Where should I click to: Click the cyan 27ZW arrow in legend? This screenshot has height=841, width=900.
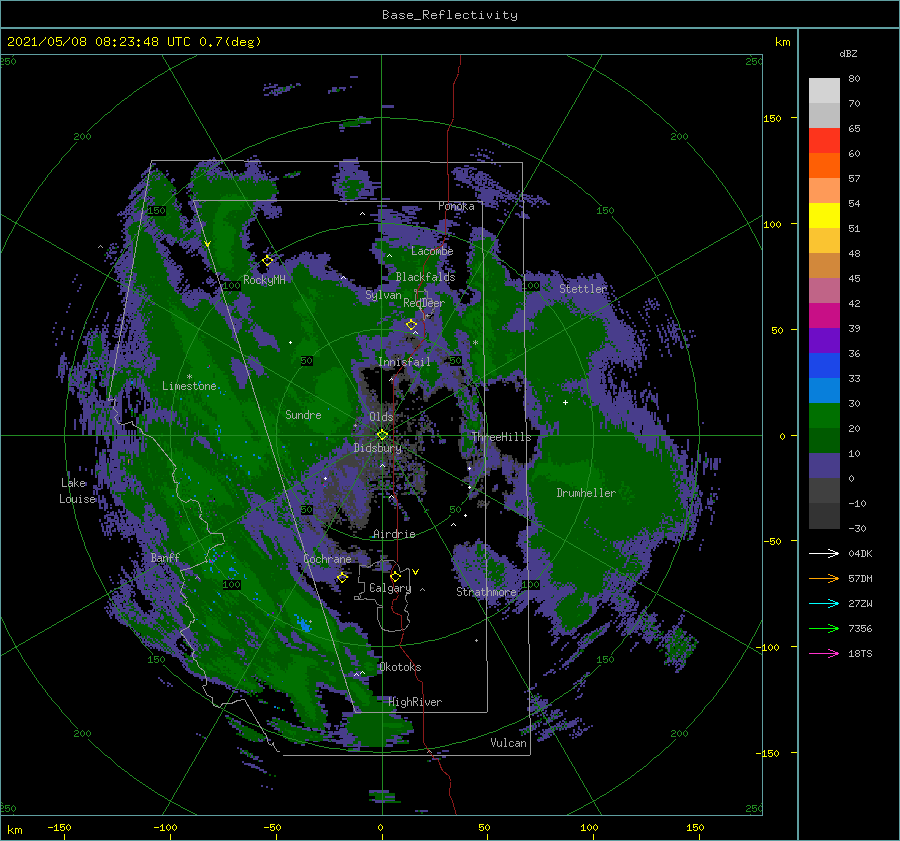[x=824, y=603]
